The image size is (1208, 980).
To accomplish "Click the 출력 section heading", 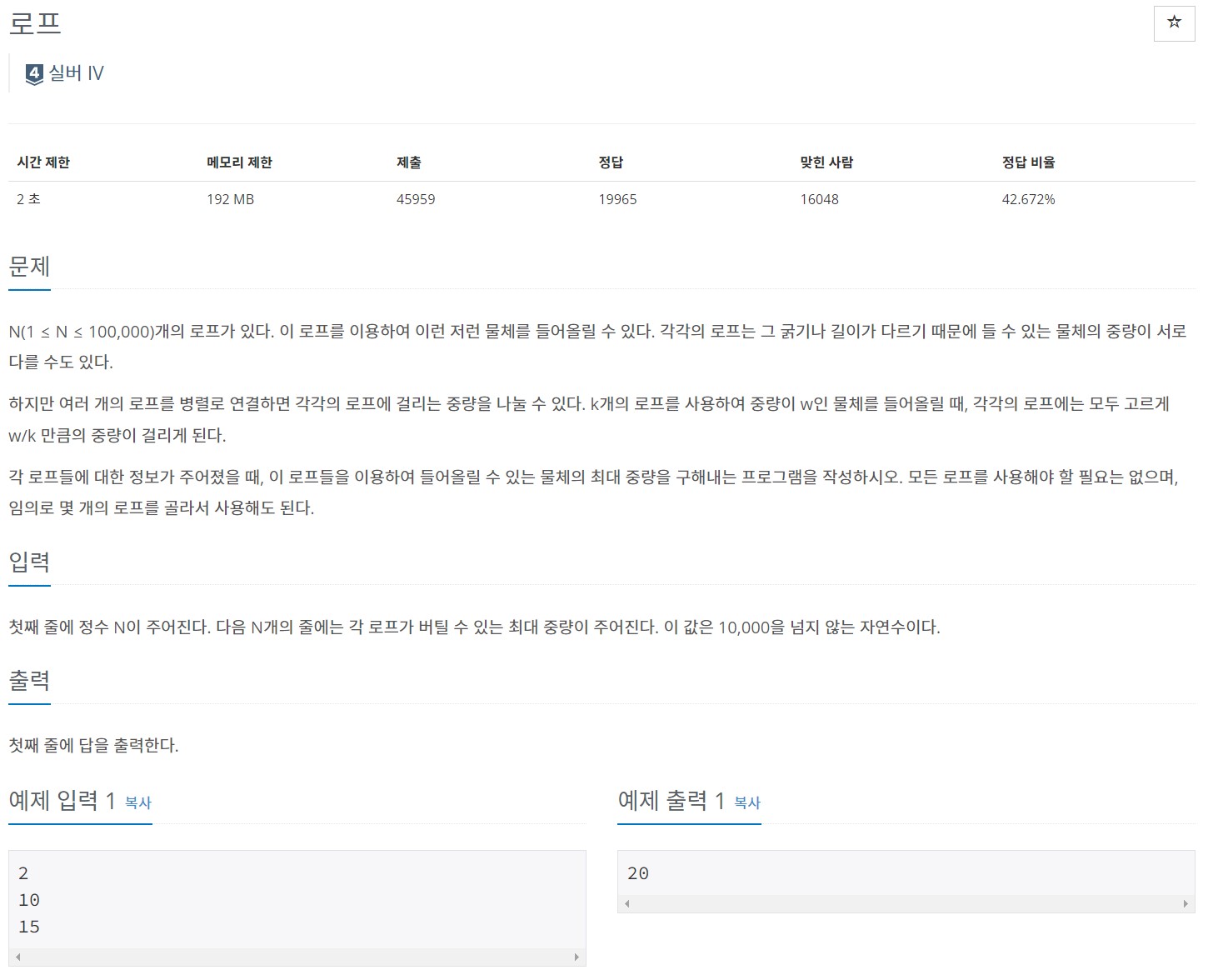I will (29, 681).
